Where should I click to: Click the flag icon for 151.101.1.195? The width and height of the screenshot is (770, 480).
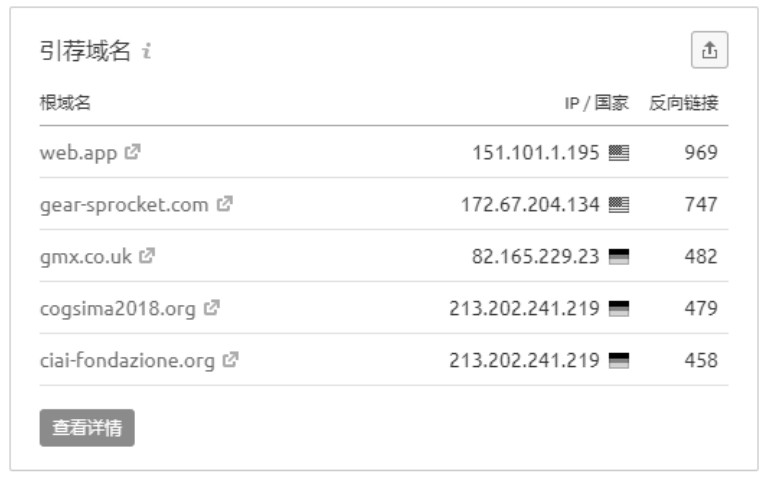tap(618, 153)
